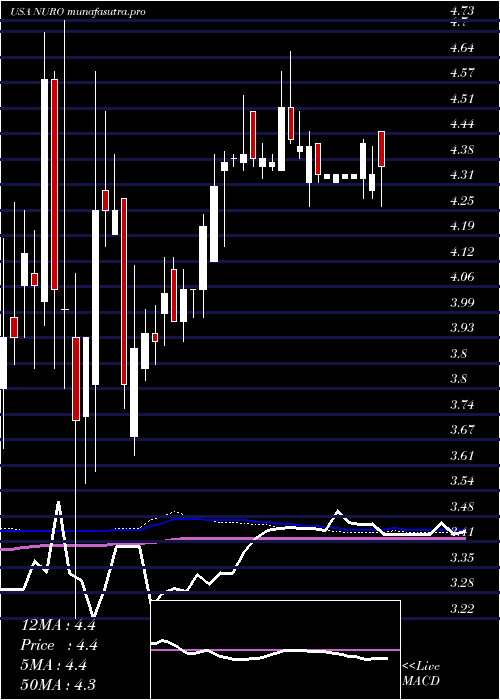Click the 'USA NURO munafasutra.pro' chart title
The image size is (500, 700).
(x=78, y=12)
